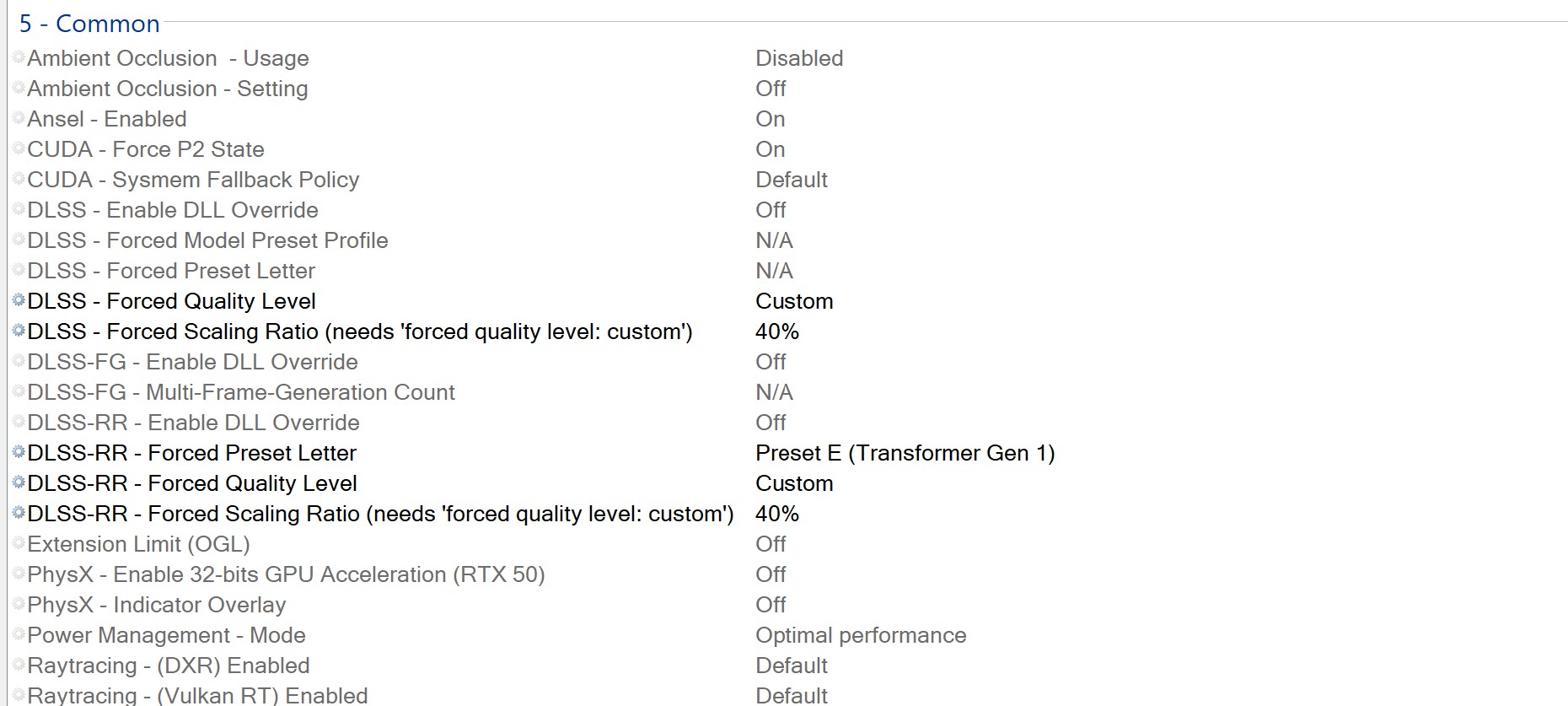Click the 40% value for DLSS Forced Scaling Ratio
Viewport: 1568px width, 706px height.
(x=776, y=331)
